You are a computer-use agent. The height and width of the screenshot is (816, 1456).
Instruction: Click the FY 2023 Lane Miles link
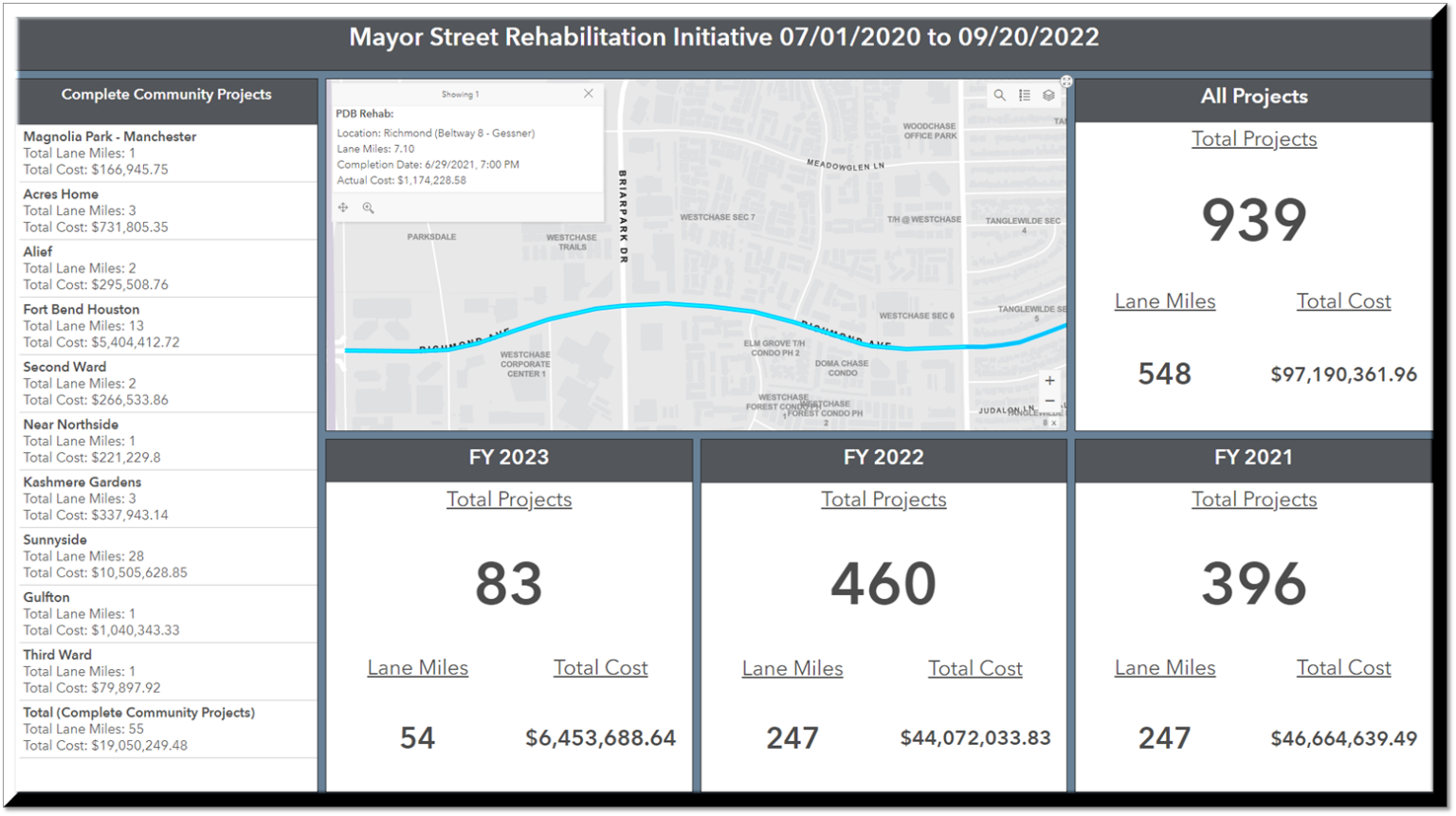pyautogui.click(x=418, y=667)
